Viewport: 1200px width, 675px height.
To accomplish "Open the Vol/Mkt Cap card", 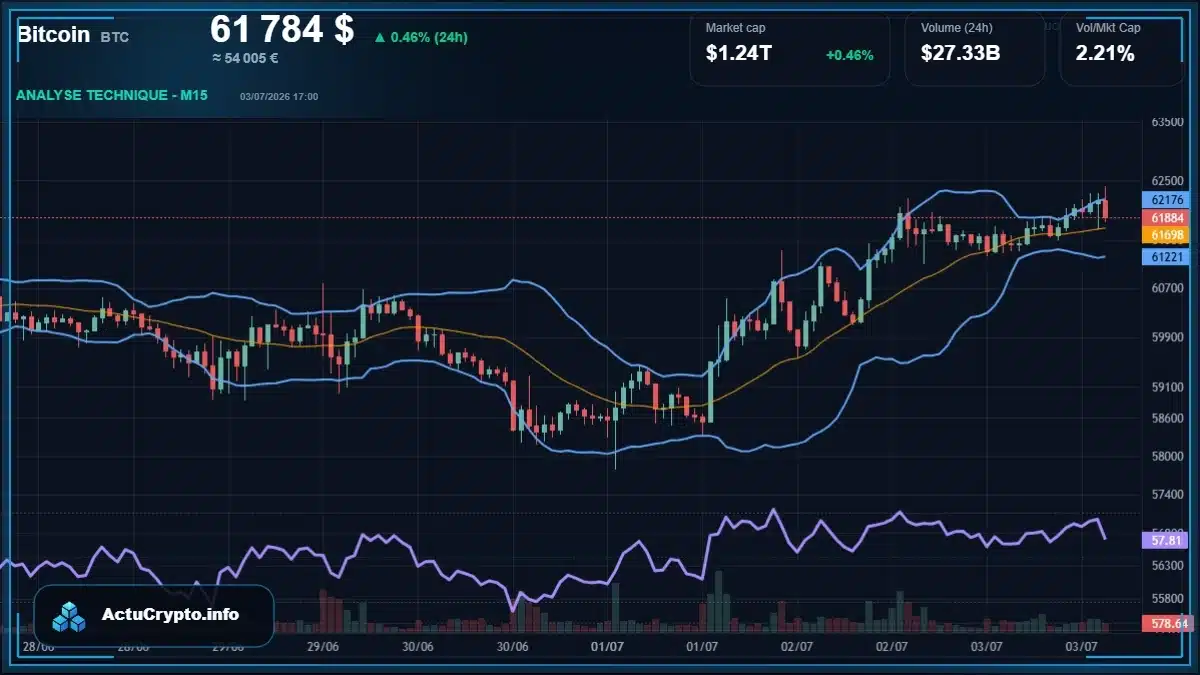I will (x=1122, y=48).
